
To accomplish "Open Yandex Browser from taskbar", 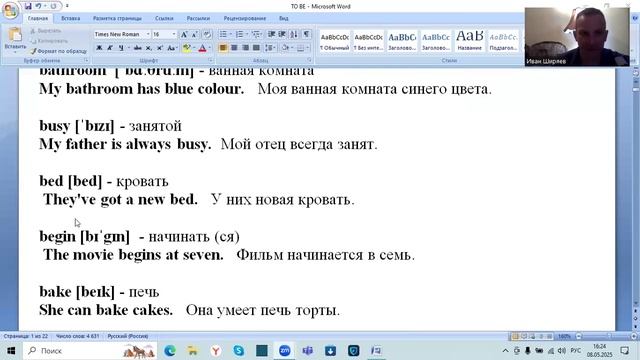I will click(216, 351).
